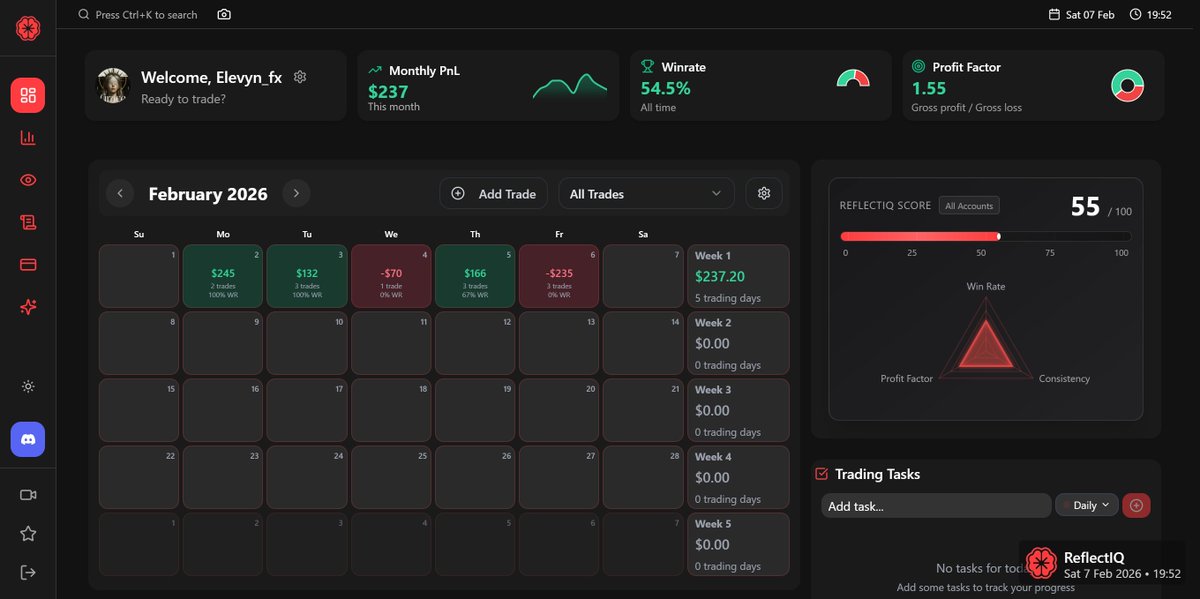Click the video camera sidebar icon
Screen dimensions: 1200x599
[28, 495]
